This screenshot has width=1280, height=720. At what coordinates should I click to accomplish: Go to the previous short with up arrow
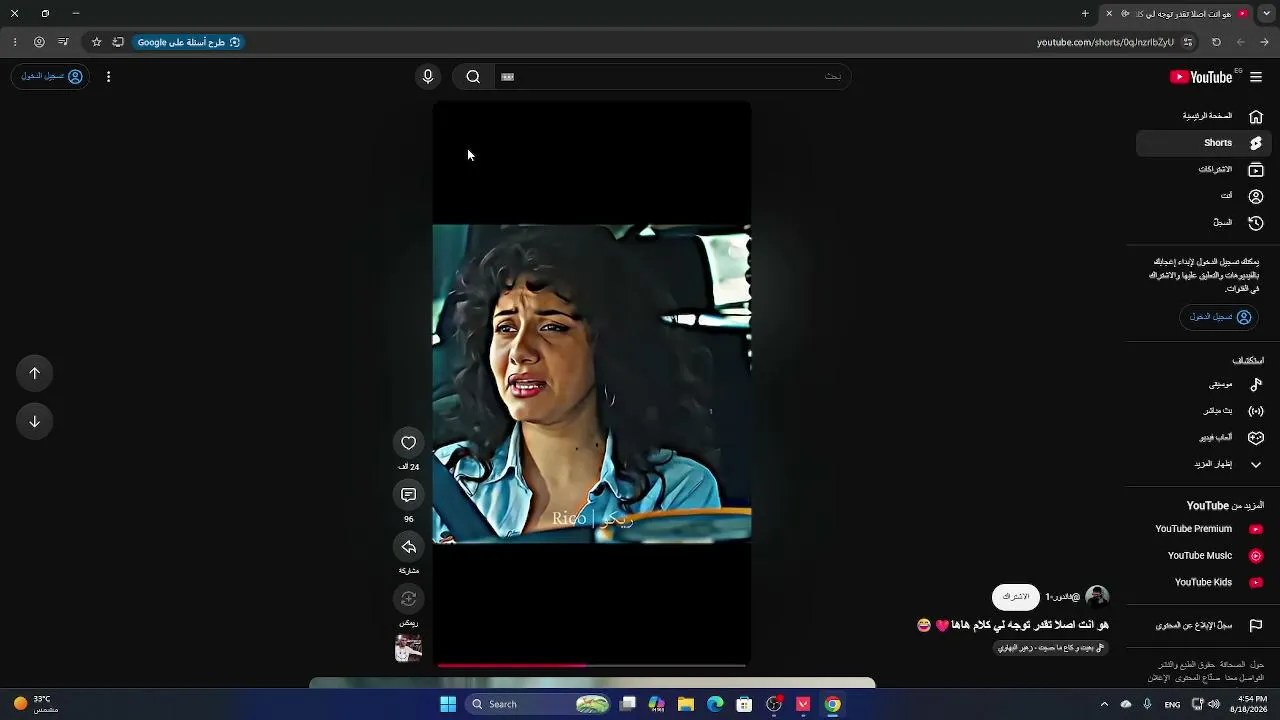(x=35, y=373)
